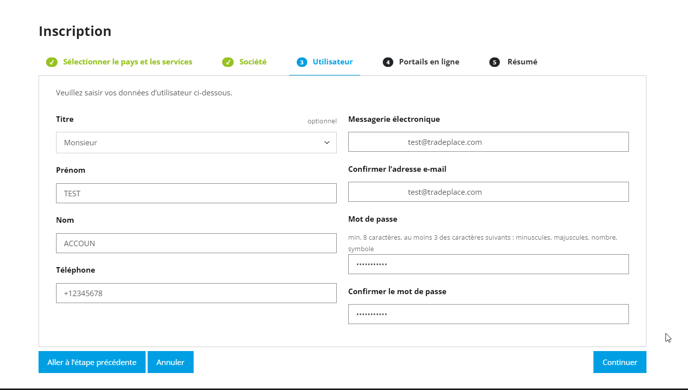The image size is (688, 390).
Task: Focus the Mot de passe field
Action: 488,264
